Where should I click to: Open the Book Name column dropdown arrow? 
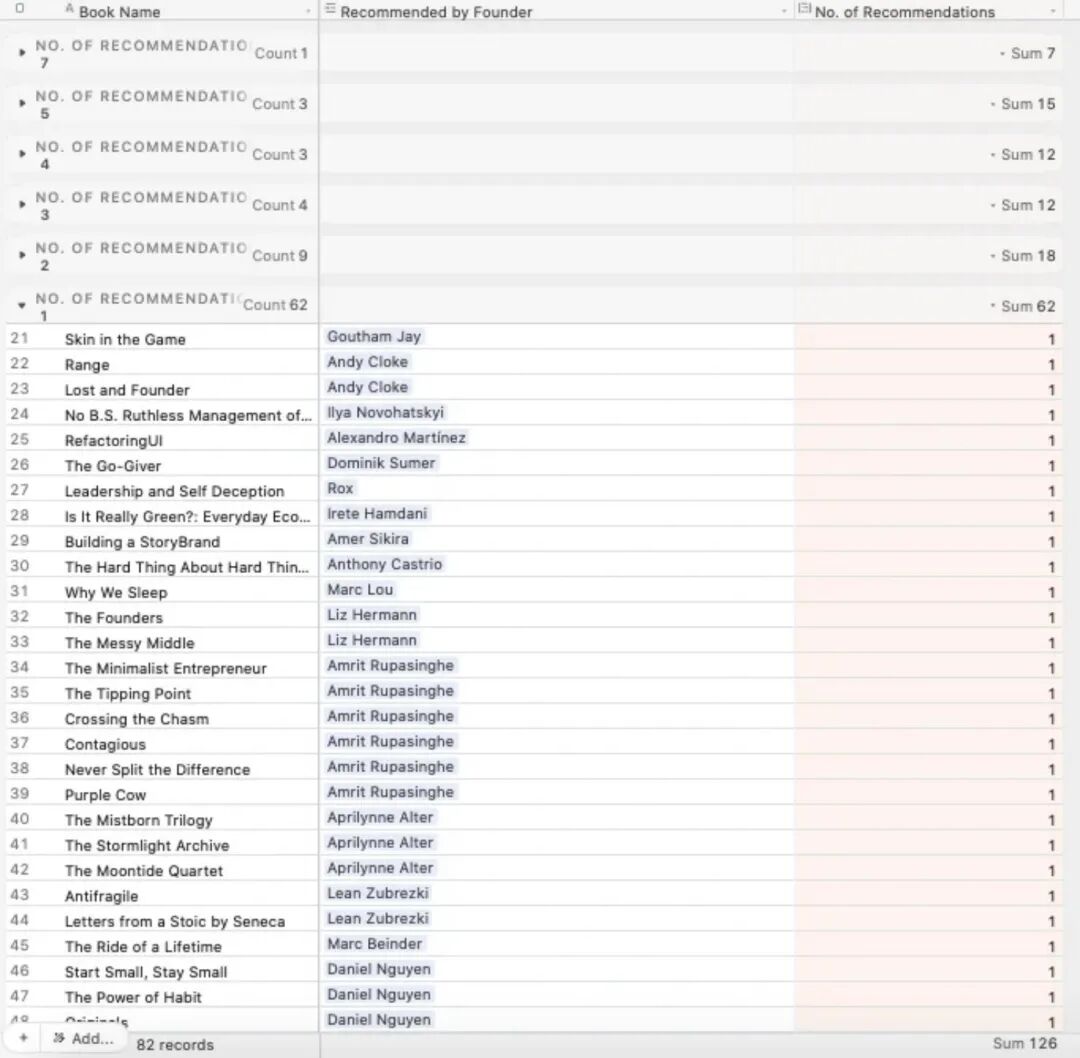(308, 12)
